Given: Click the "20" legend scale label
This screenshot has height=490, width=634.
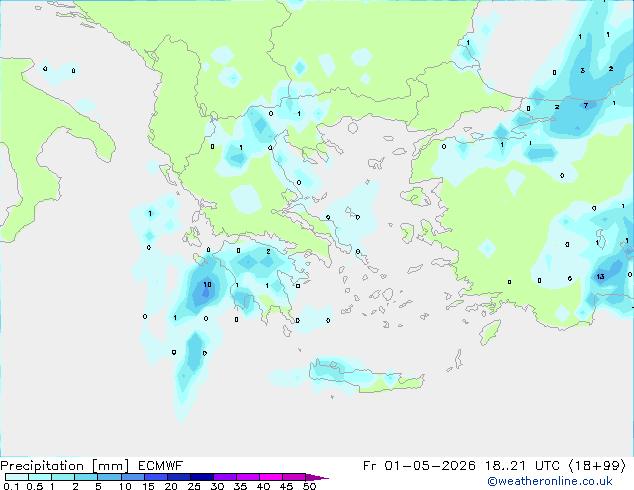Looking at the screenshot, I should pos(171,486).
